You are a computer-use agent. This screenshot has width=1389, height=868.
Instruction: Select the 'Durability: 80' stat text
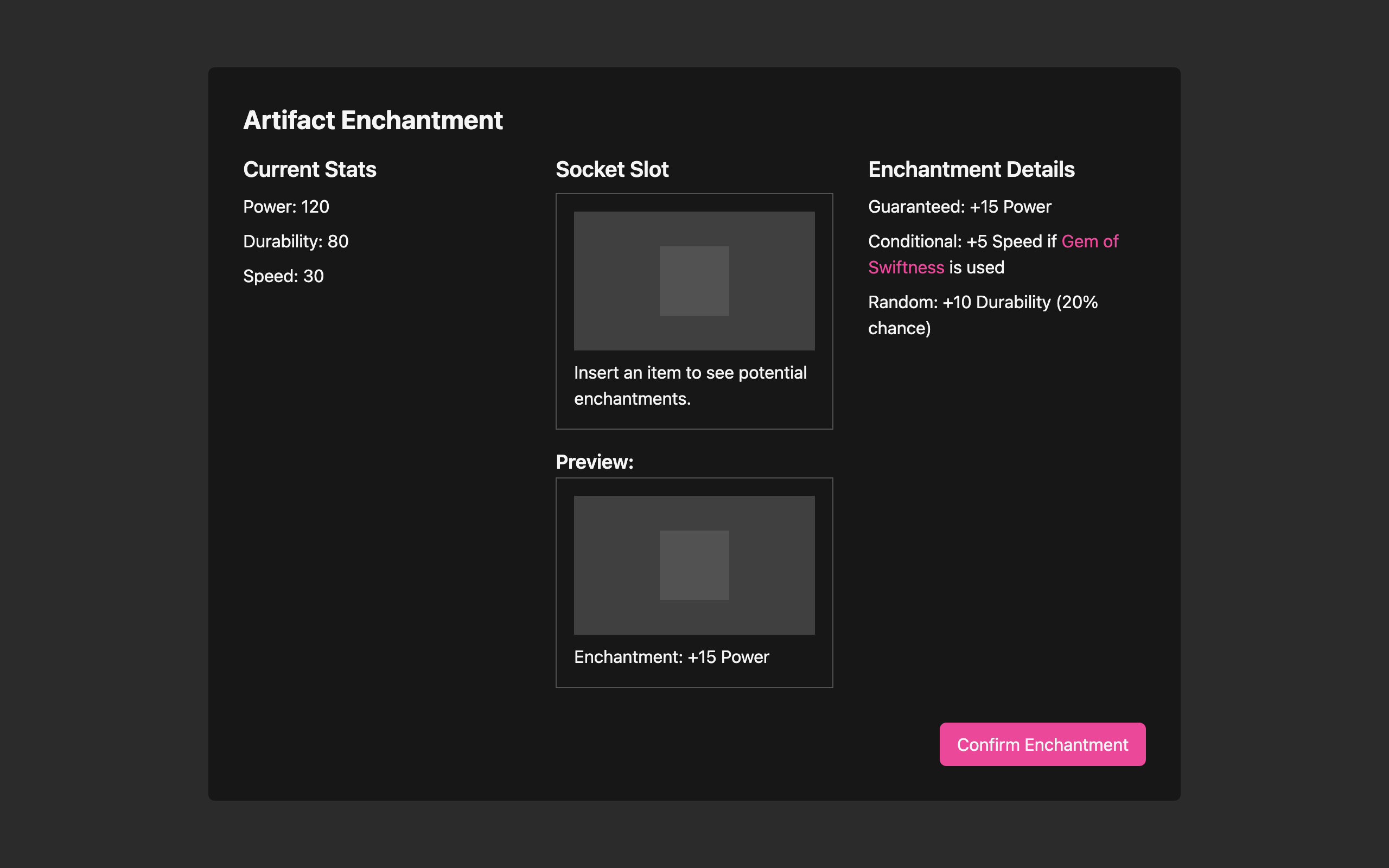click(296, 241)
